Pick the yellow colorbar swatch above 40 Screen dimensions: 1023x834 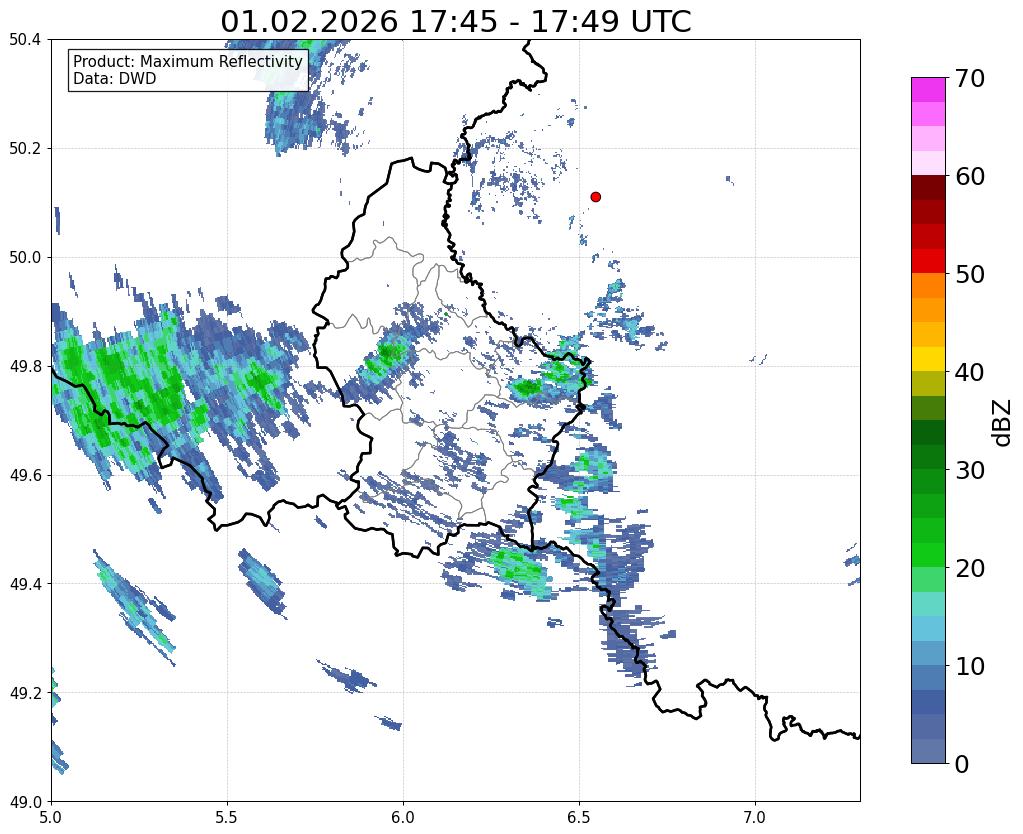928,359
